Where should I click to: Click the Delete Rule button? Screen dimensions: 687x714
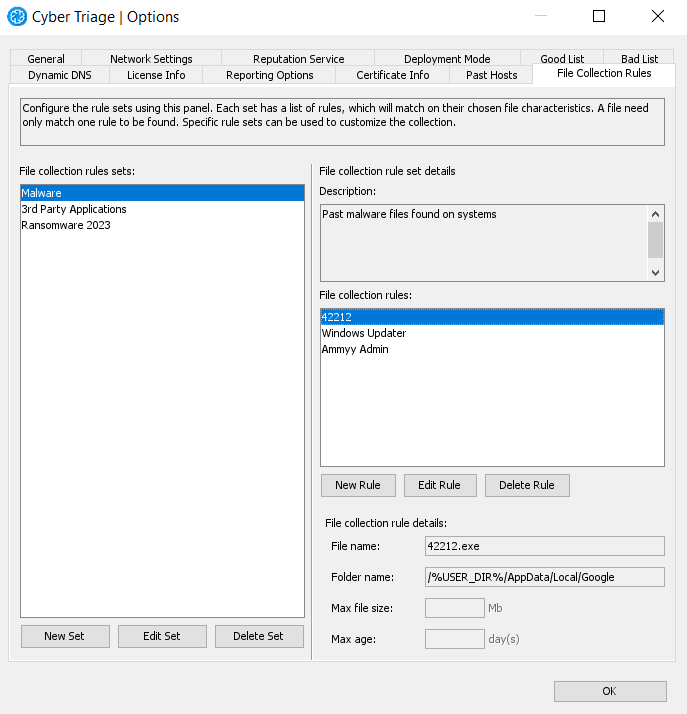527,485
